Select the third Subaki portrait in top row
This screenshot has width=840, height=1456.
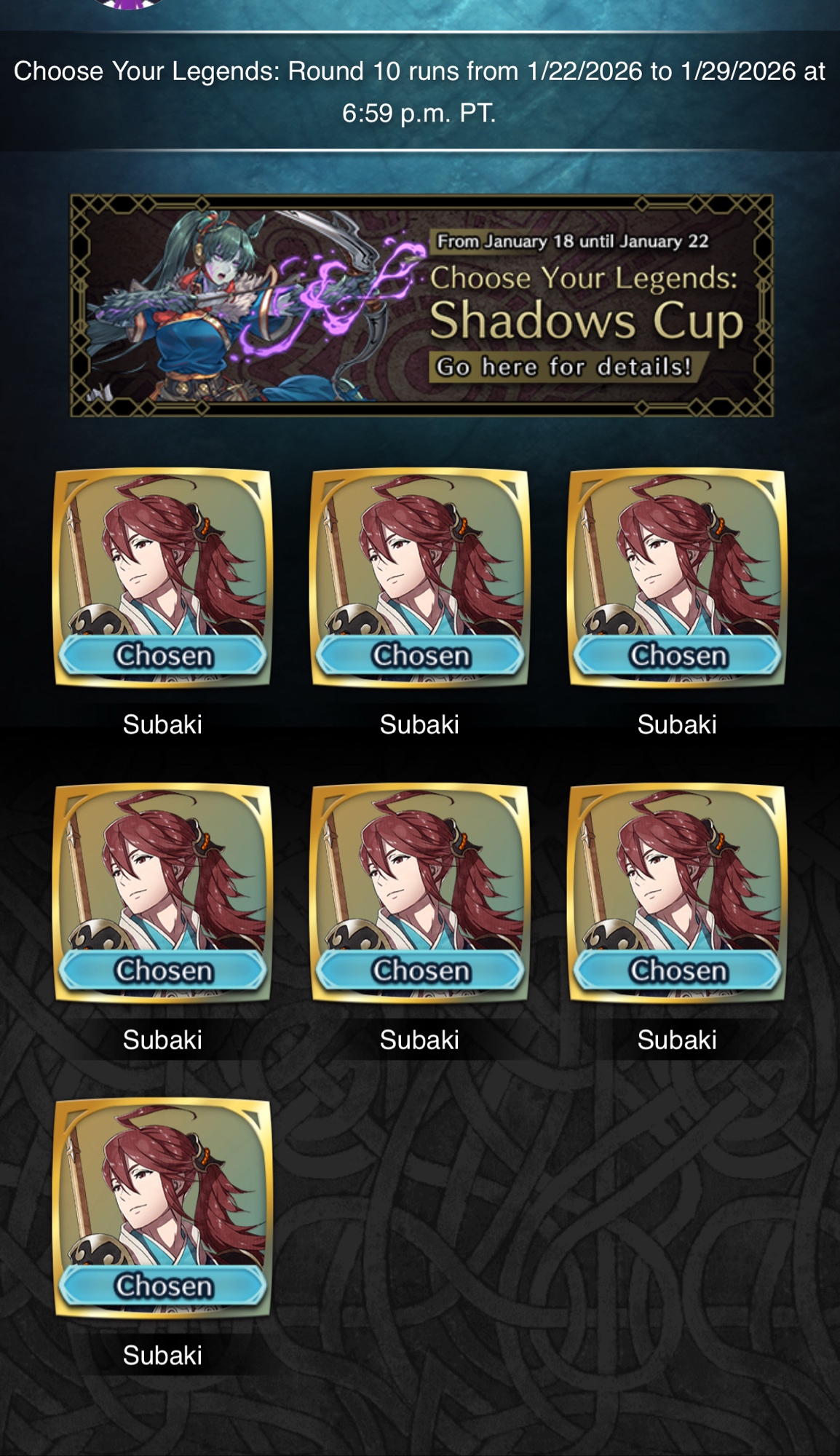pyautogui.click(x=677, y=577)
